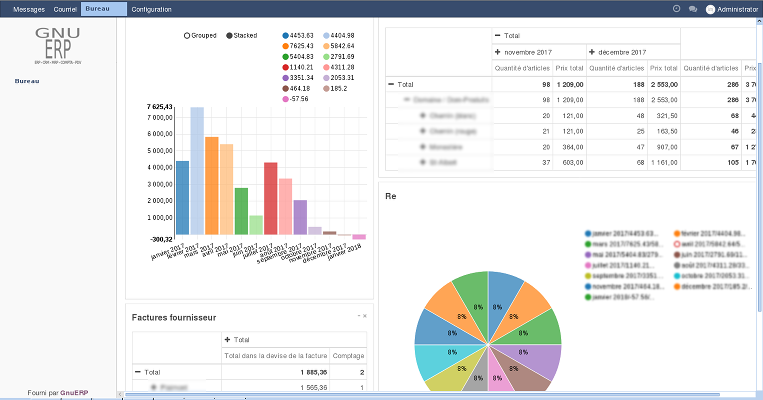The height and width of the screenshot is (400, 763).
Task: Toggle pie legend entry for juillet 2017
Action: (620, 265)
